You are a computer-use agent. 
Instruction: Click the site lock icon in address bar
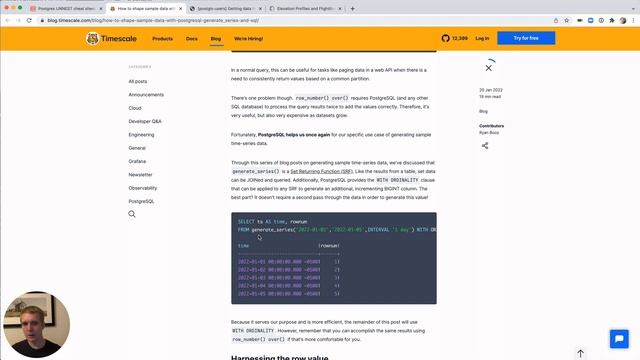[42, 20]
